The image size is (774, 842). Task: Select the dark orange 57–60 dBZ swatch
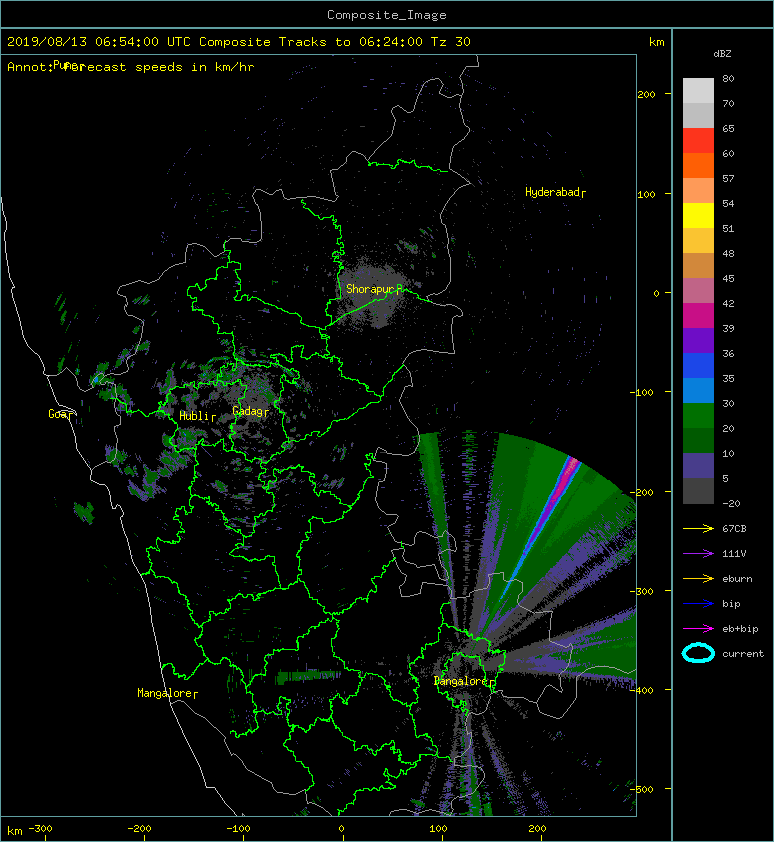tap(698, 165)
